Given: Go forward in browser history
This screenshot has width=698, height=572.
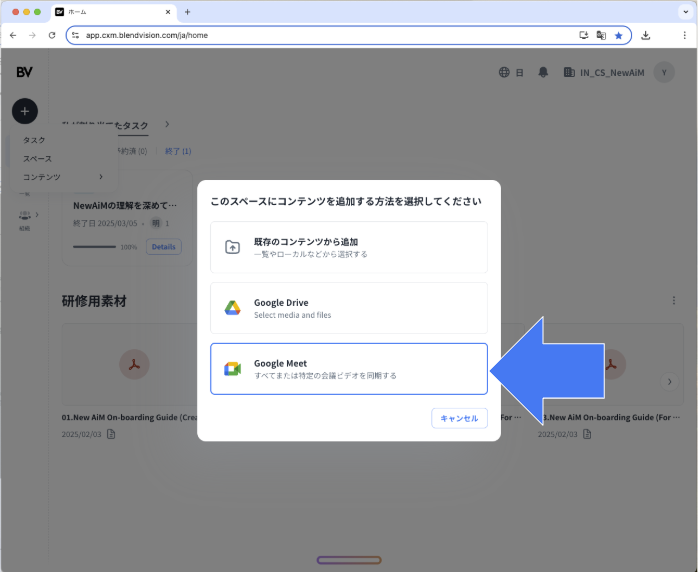Looking at the screenshot, I should pos(32,35).
